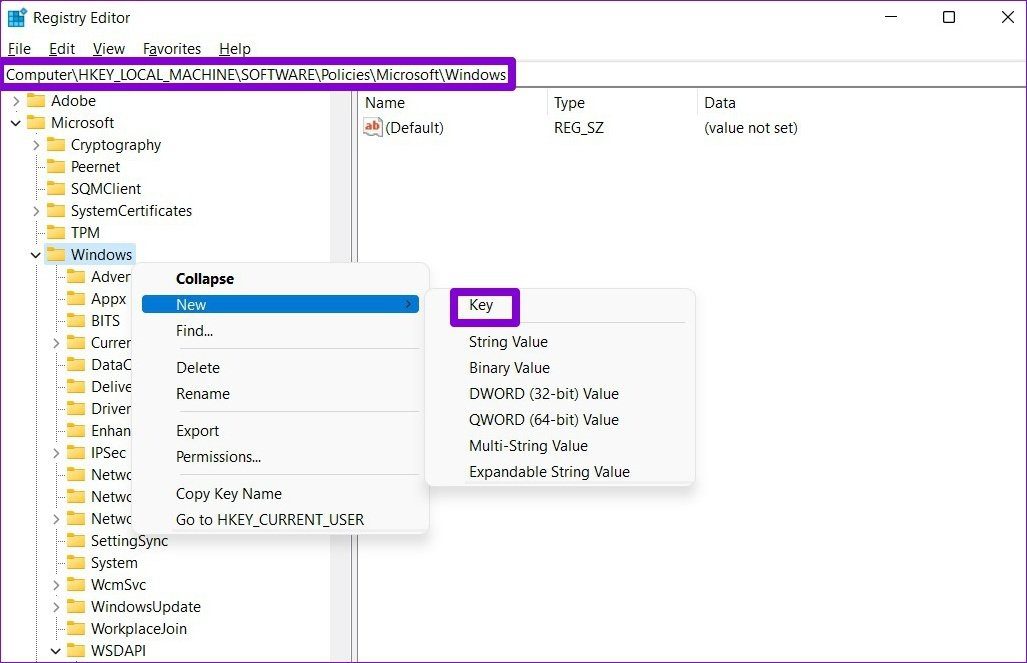Choose Export from the context menu
The image size is (1027, 663).
pos(197,431)
